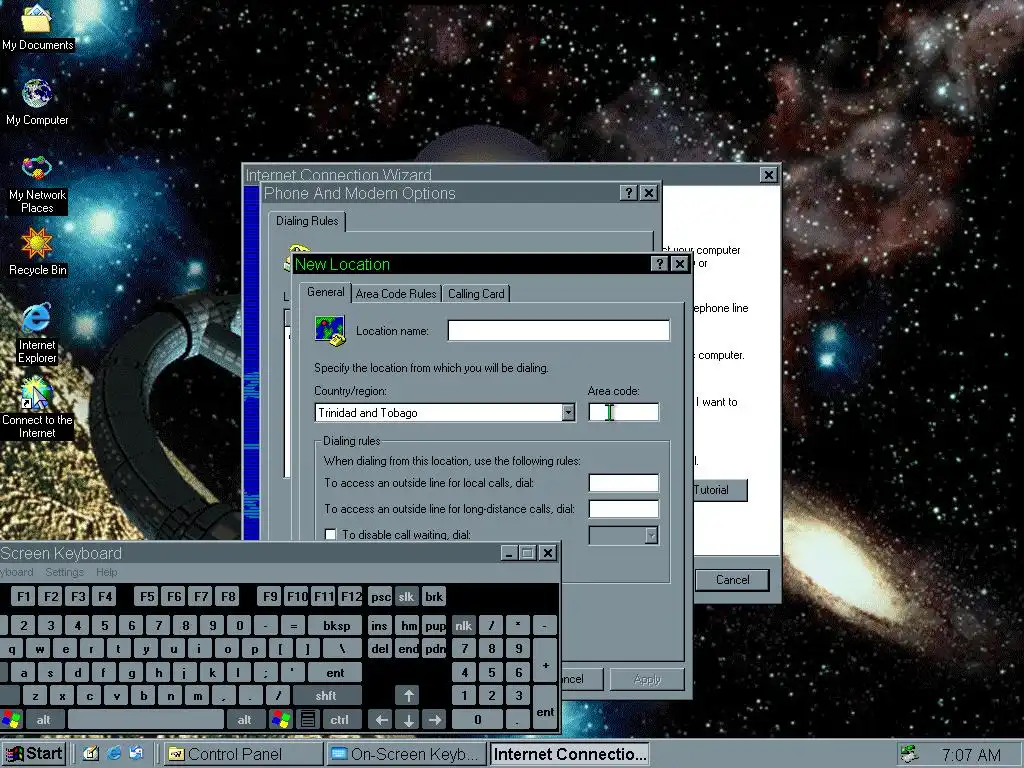Viewport: 1024px width, 768px height.
Task: Toggle the nlk num lock key
Action: (464, 626)
